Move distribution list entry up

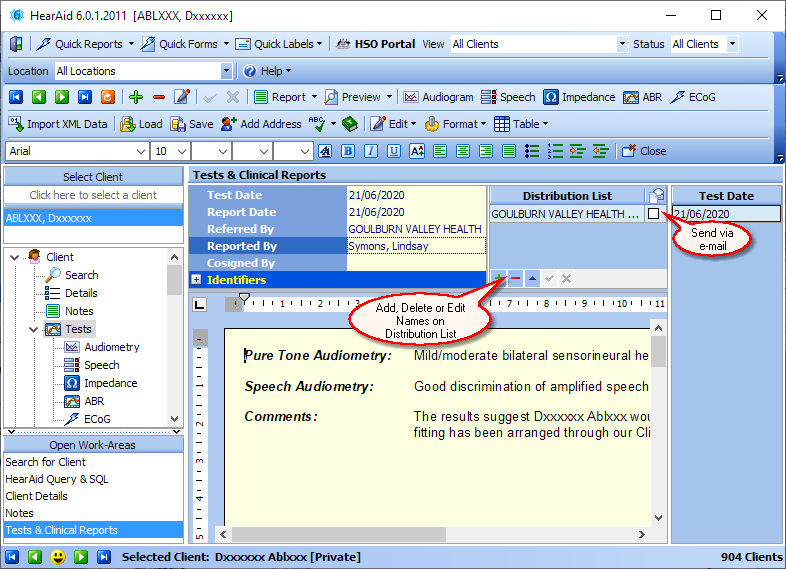(532, 278)
